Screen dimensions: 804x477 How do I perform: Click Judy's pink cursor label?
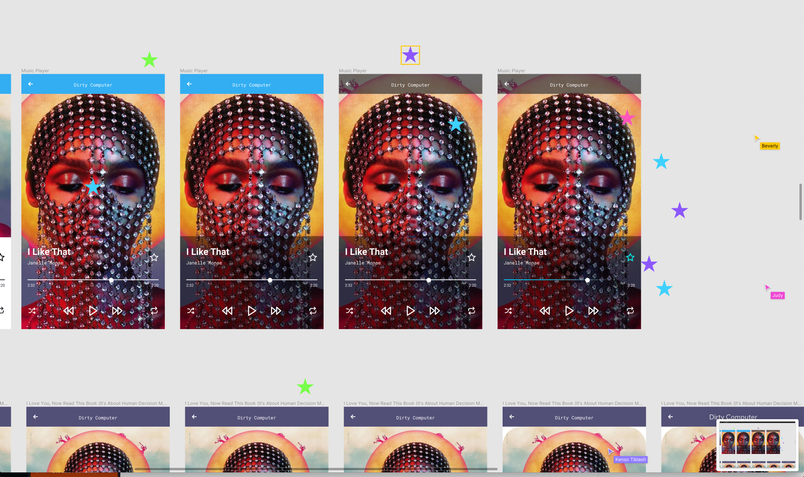777,295
